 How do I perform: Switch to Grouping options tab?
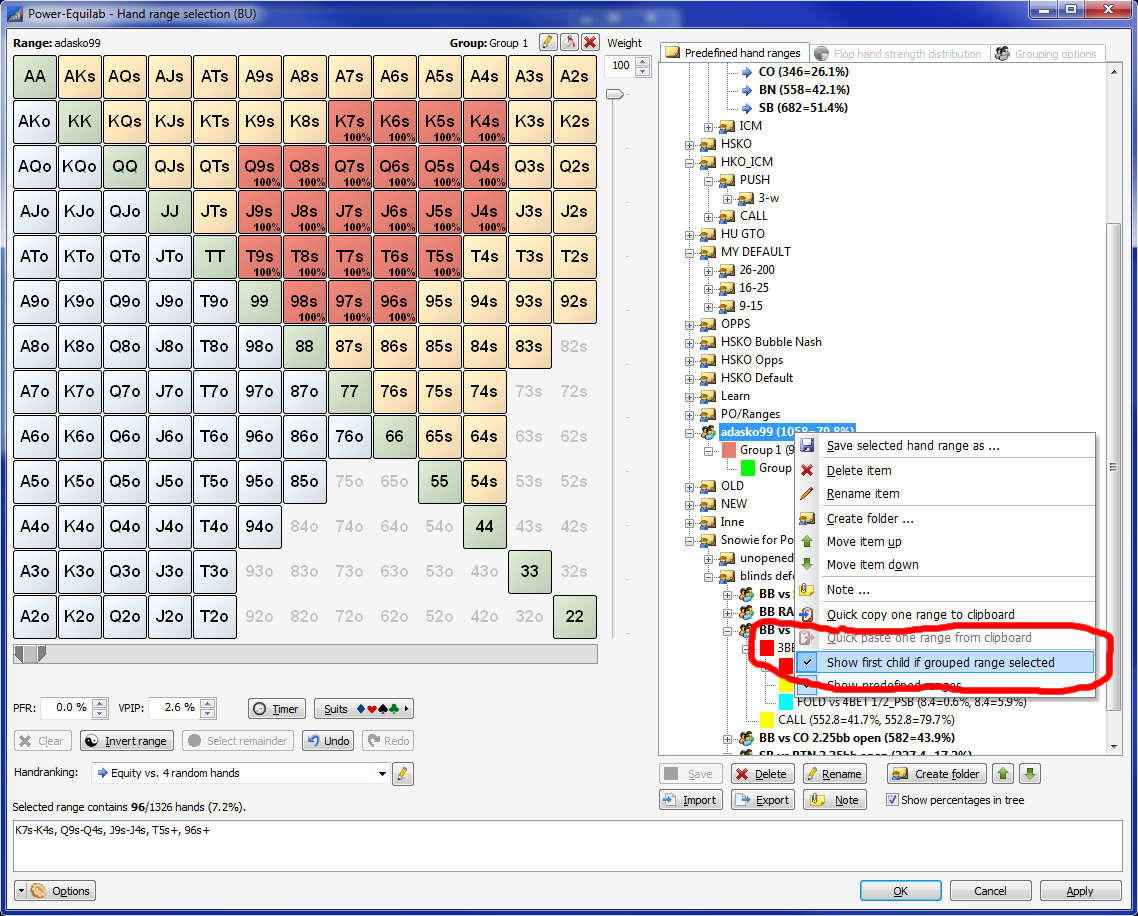(x=1047, y=54)
